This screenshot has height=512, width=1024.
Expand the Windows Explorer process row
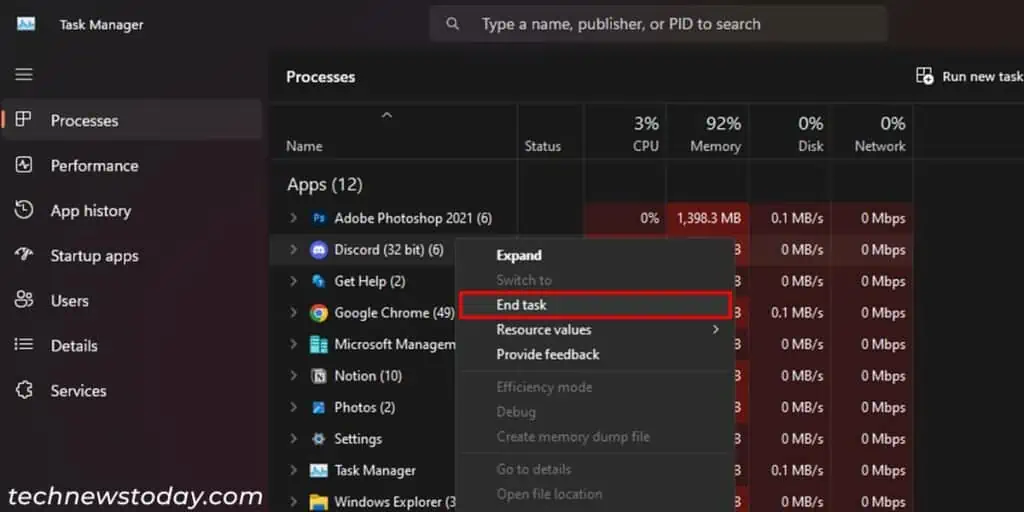point(293,502)
